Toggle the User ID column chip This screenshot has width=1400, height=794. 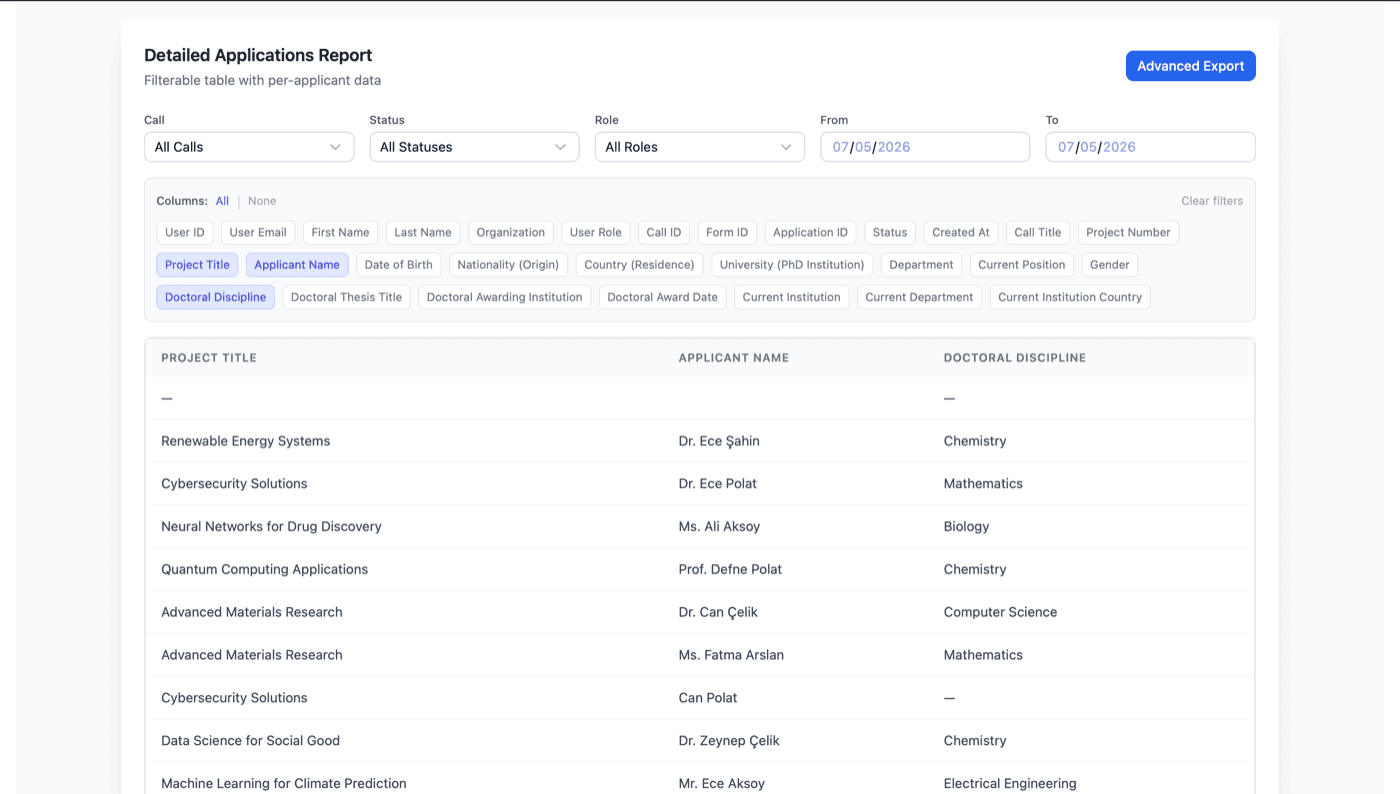pos(185,232)
